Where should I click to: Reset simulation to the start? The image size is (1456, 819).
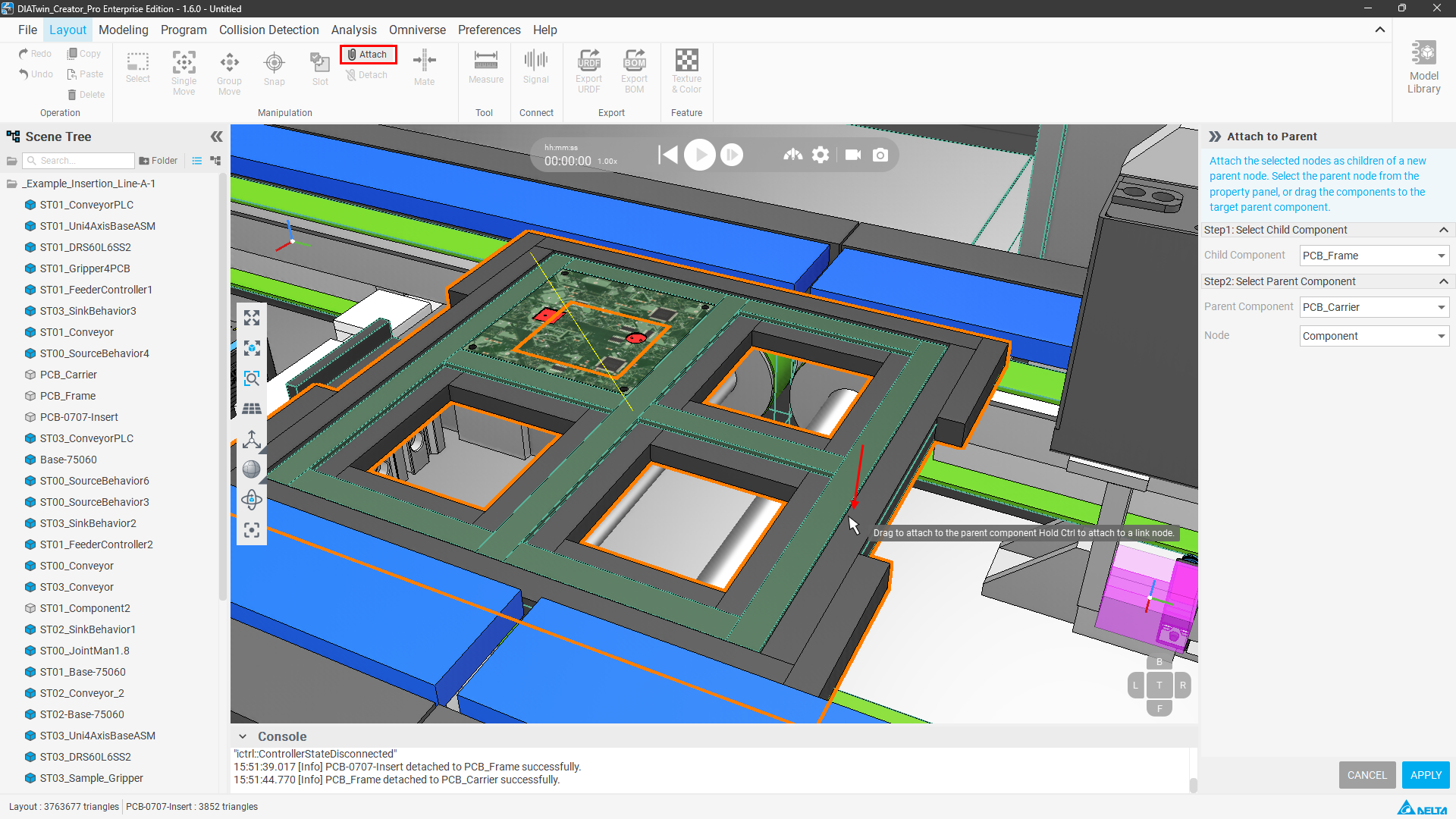[x=667, y=155]
